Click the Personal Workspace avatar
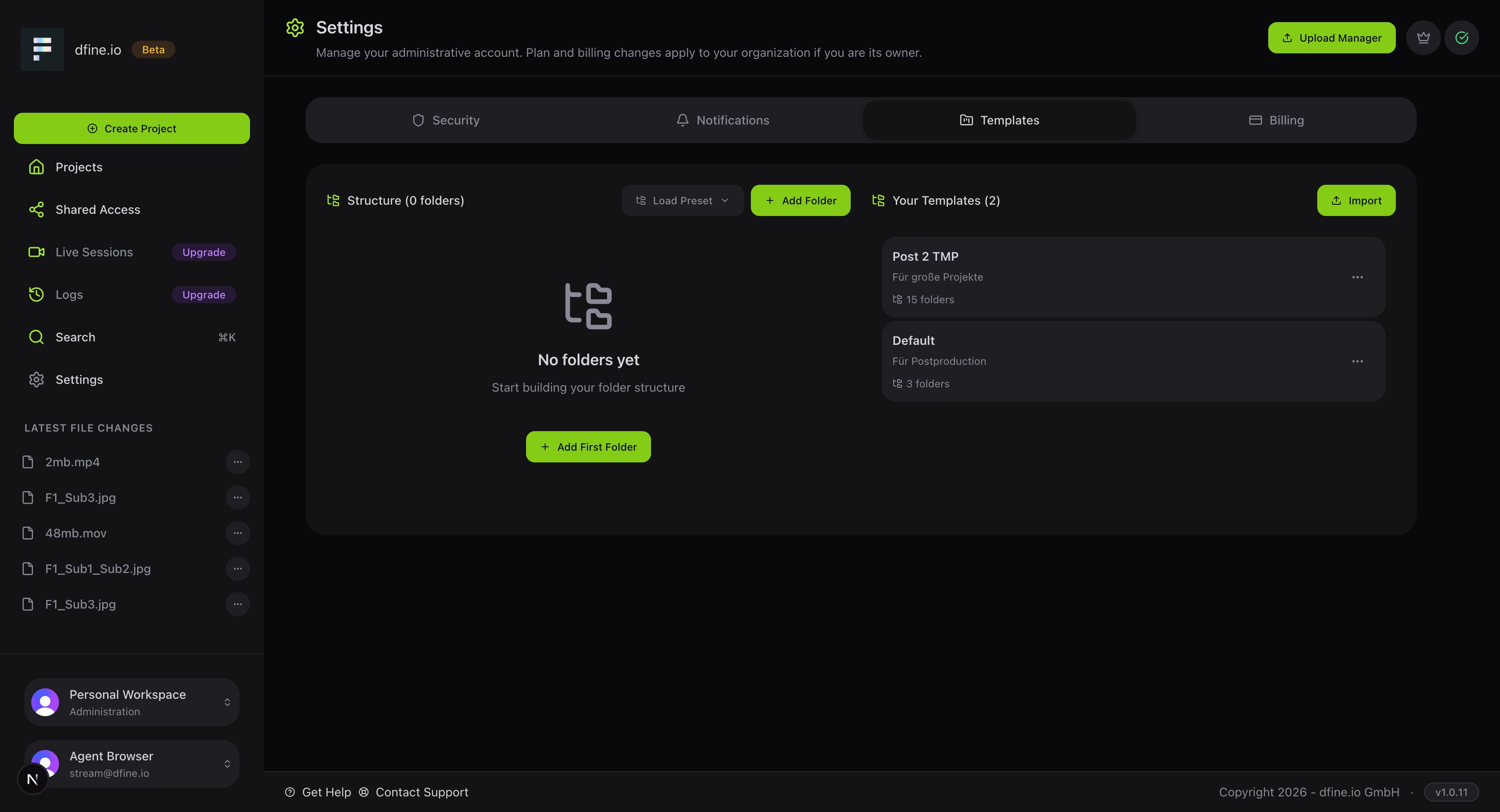The width and height of the screenshot is (1500, 812). coord(45,702)
